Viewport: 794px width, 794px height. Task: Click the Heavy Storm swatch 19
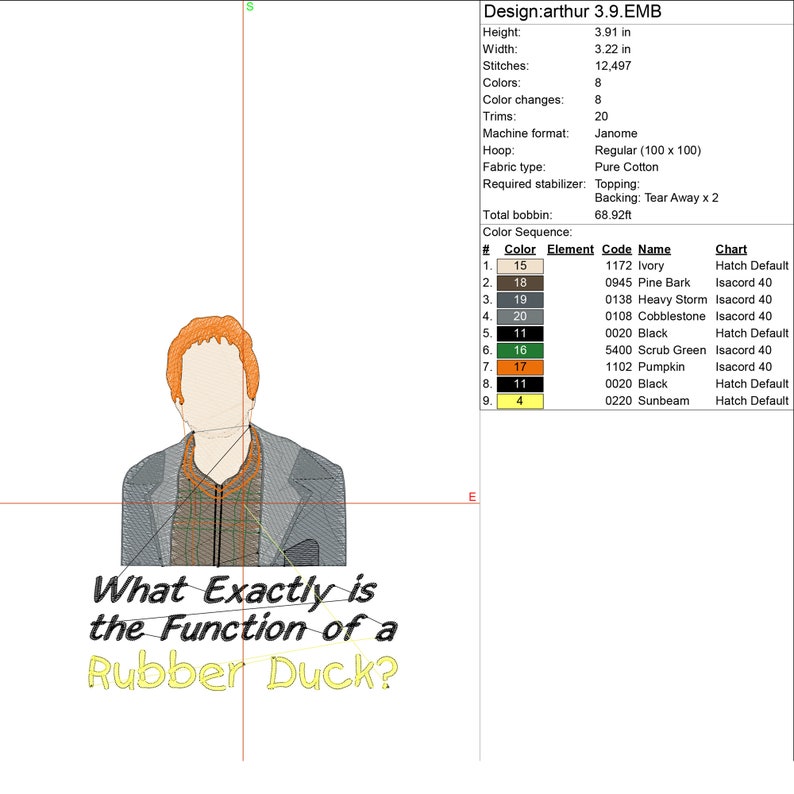pos(520,300)
